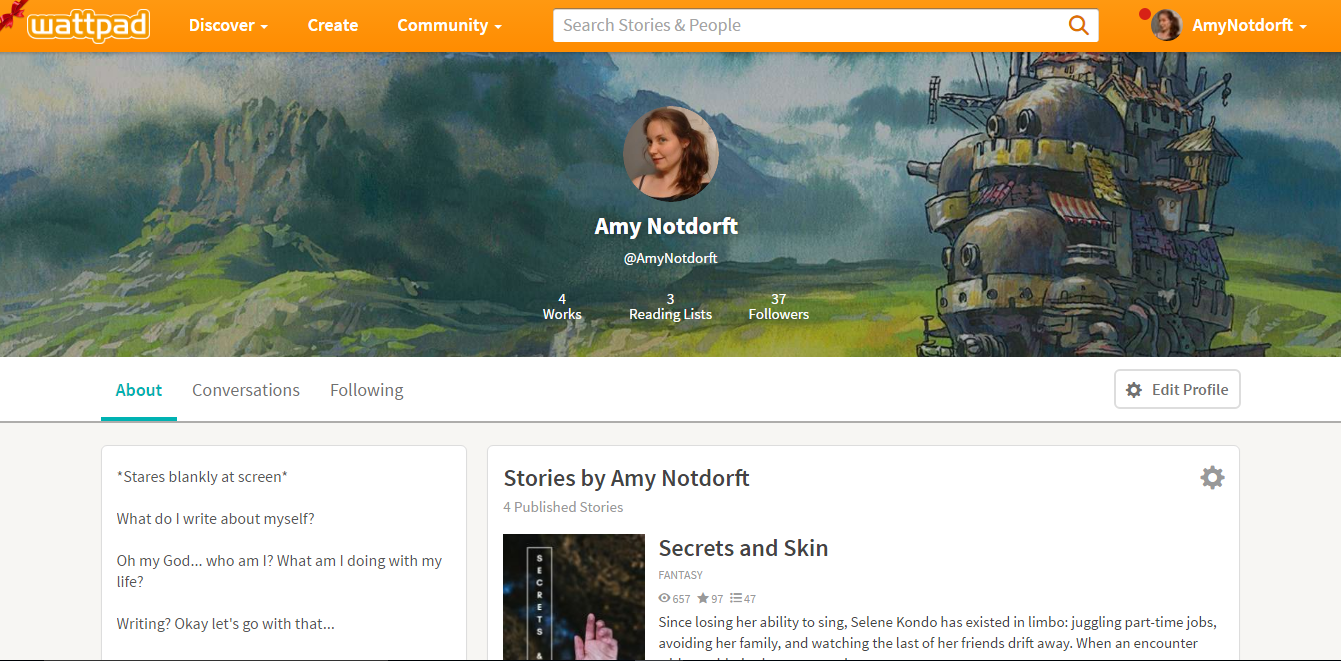
Task: Click the 37 Followers count
Action: tap(778, 305)
